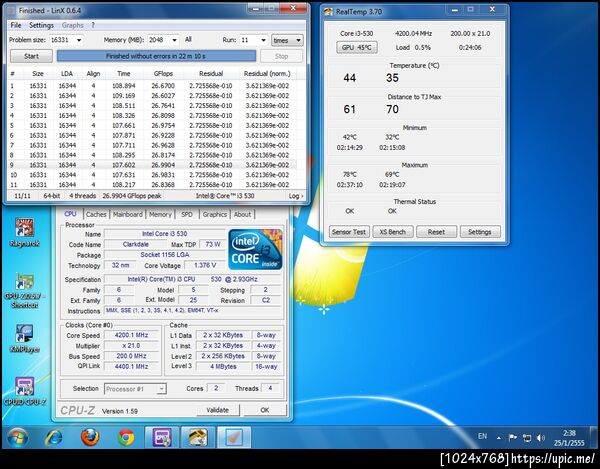
Task: Open the volume speaker tray icon
Action: click(x=541, y=438)
